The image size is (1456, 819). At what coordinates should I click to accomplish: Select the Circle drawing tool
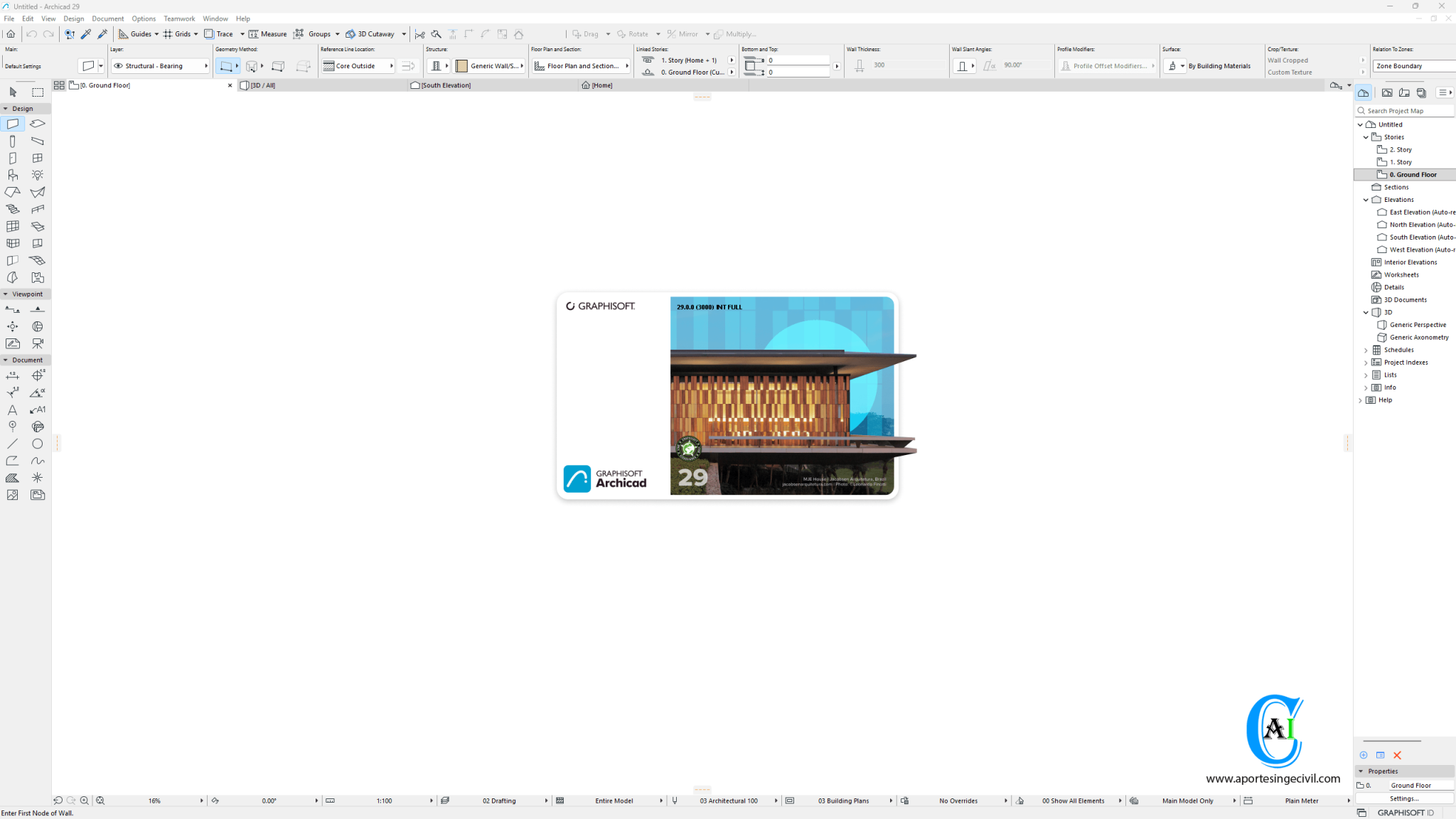coord(37,444)
